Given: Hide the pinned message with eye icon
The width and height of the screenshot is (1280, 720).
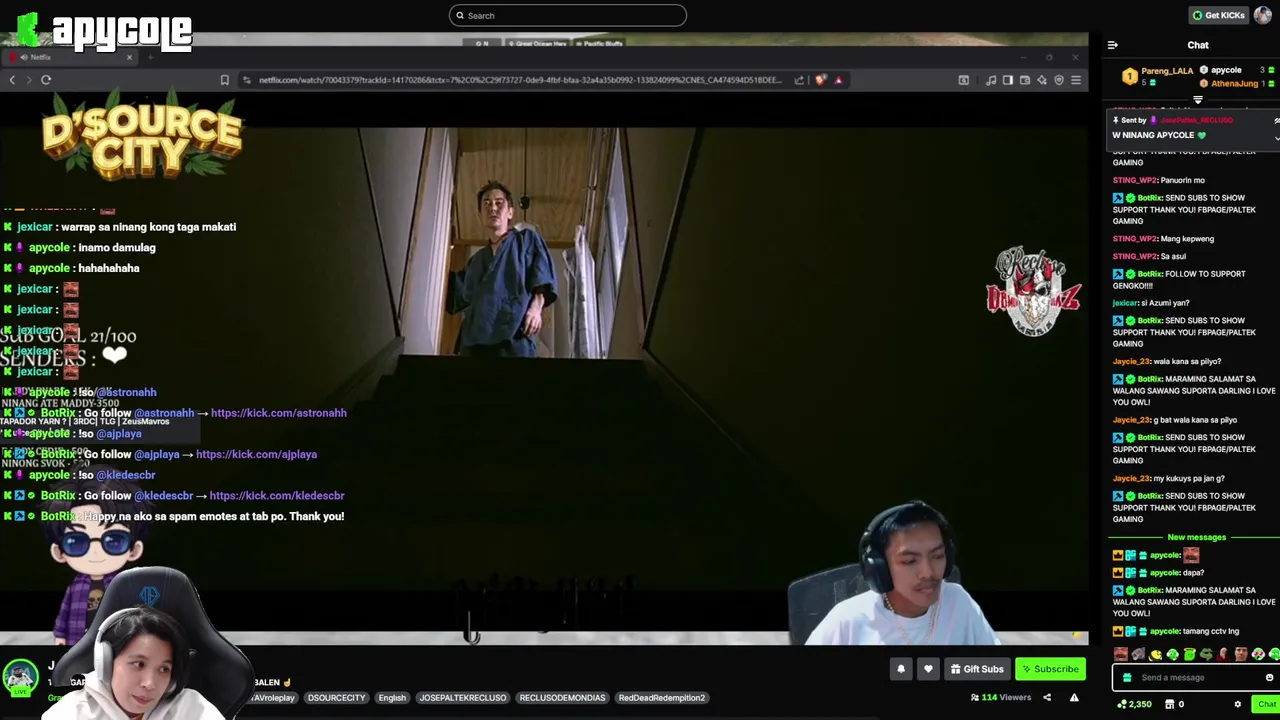Looking at the screenshot, I should pyautogui.click(x=1277, y=120).
